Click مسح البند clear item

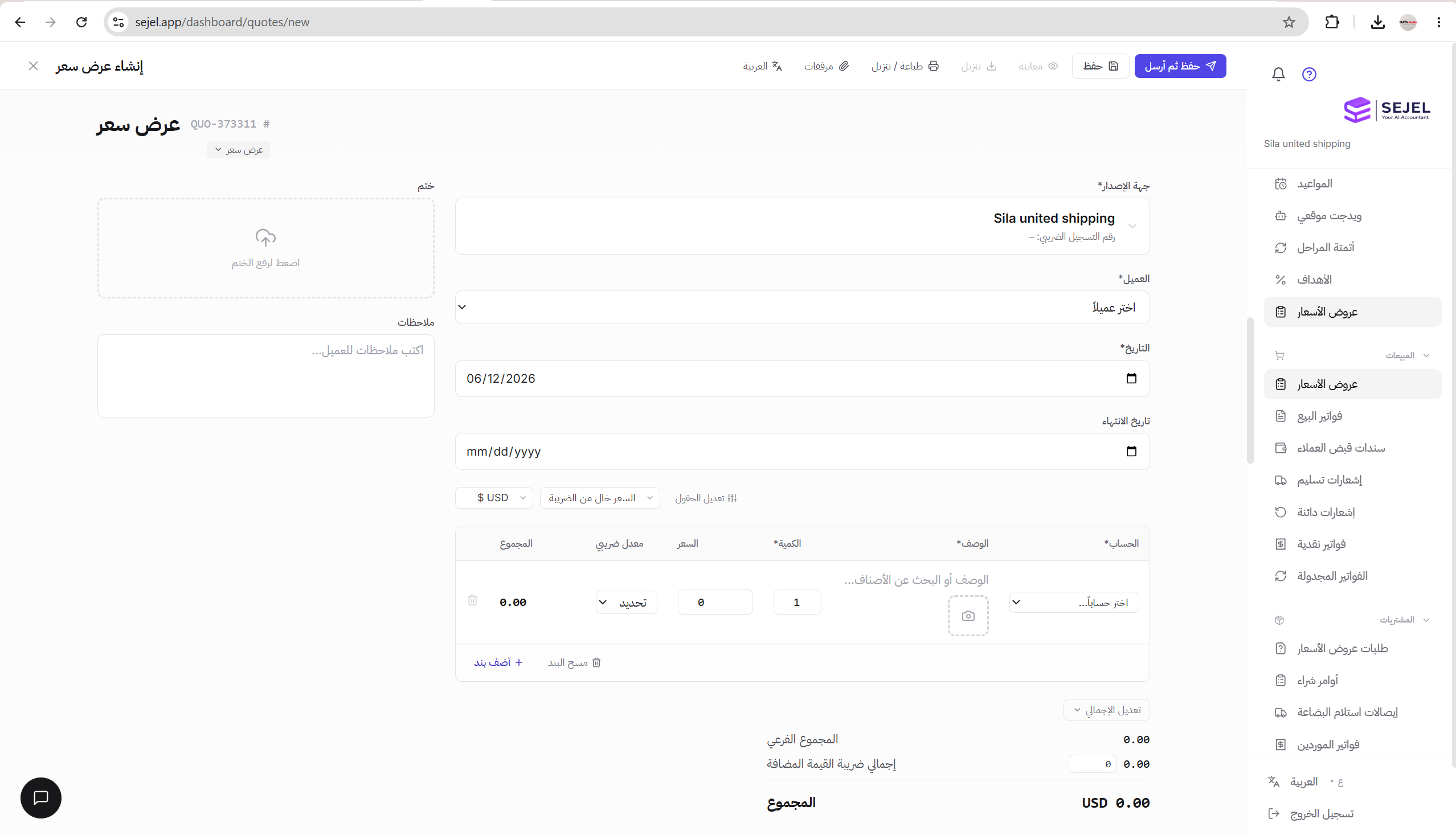pyautogui.click(x=574, y=662)
